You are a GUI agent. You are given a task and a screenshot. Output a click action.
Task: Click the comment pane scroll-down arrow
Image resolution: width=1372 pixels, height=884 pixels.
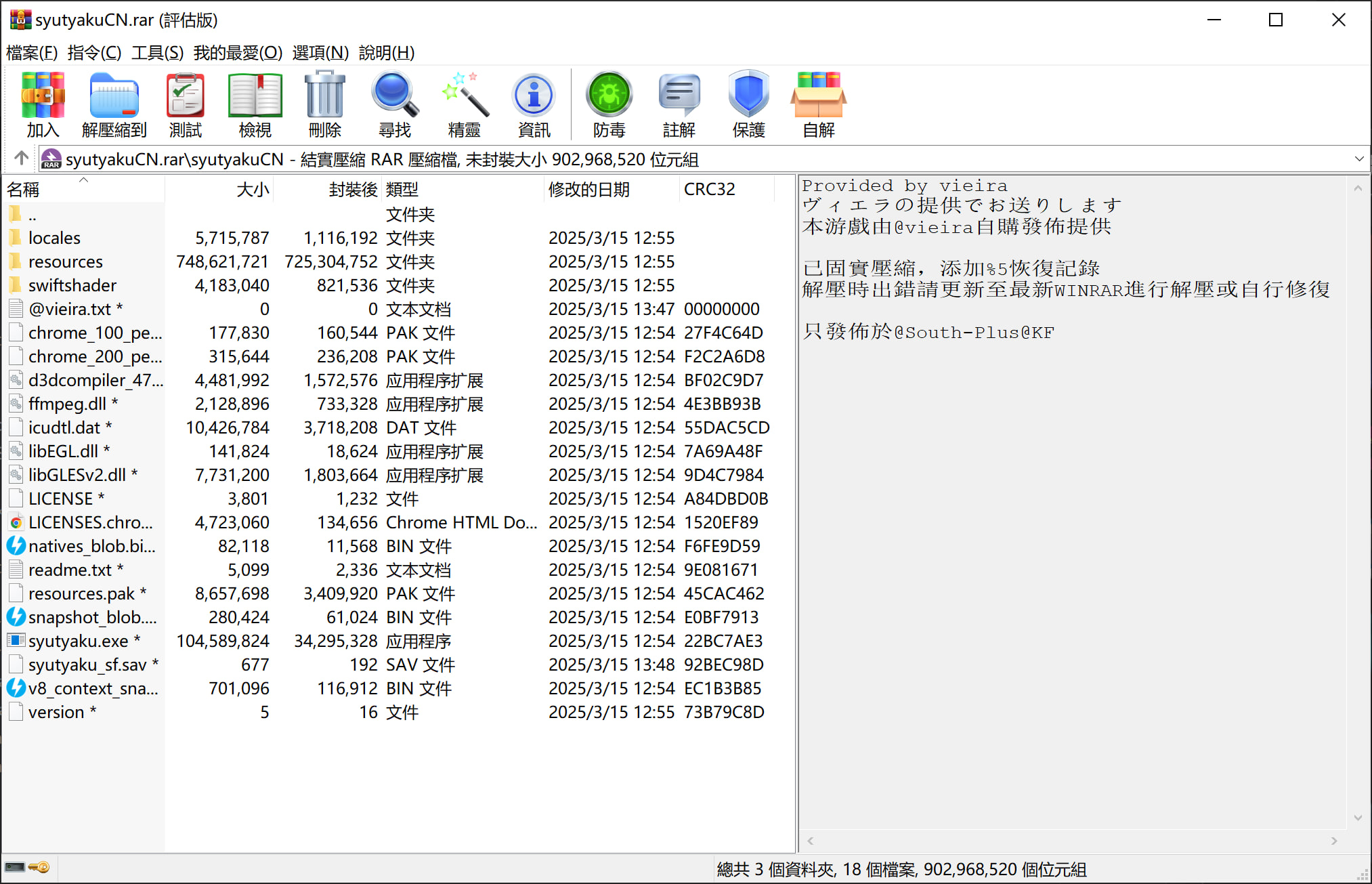(x=1358, y=818)
